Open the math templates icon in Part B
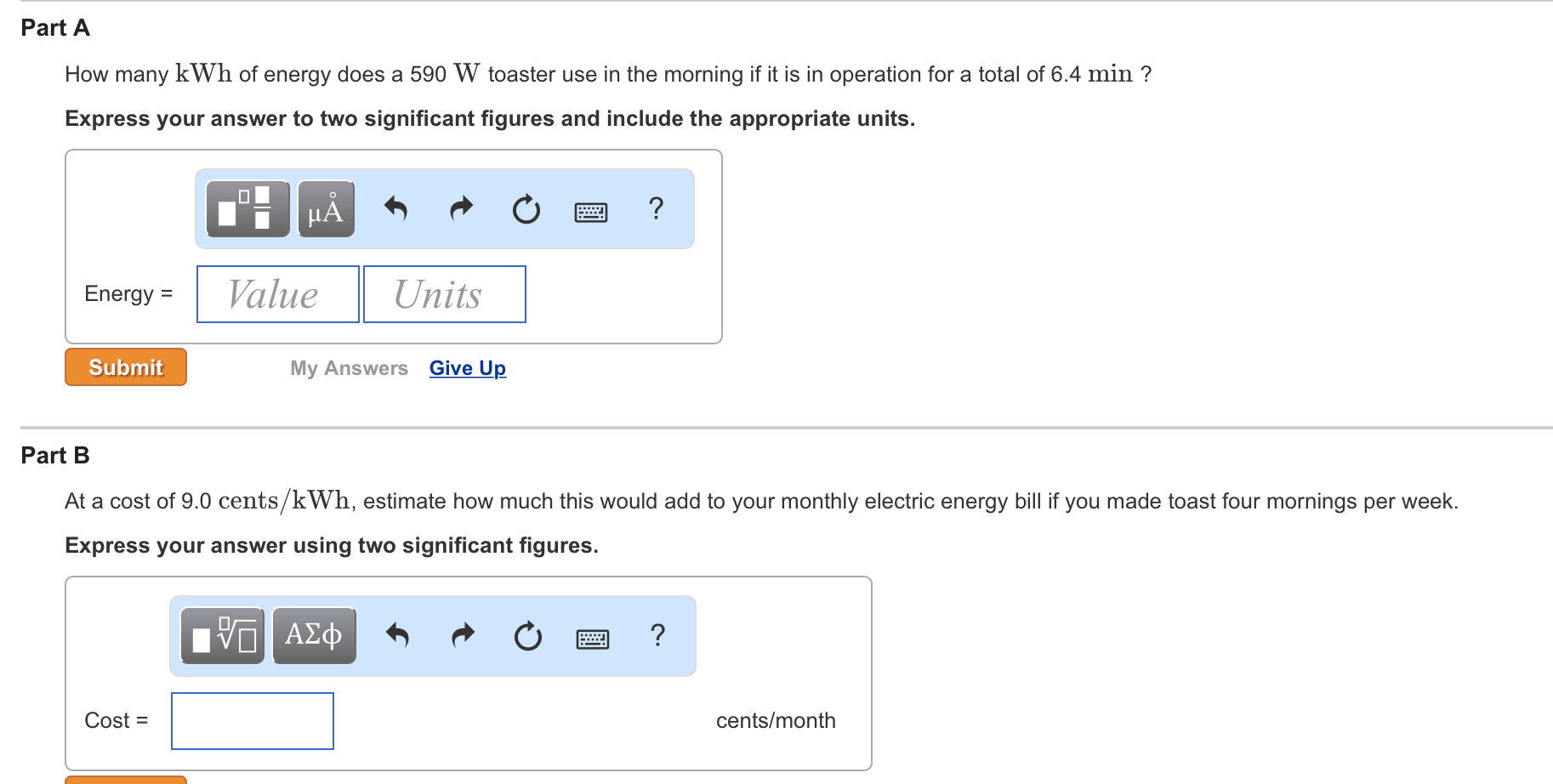The width and height of the screenshot is (1553, 784). tap(221, 635)
